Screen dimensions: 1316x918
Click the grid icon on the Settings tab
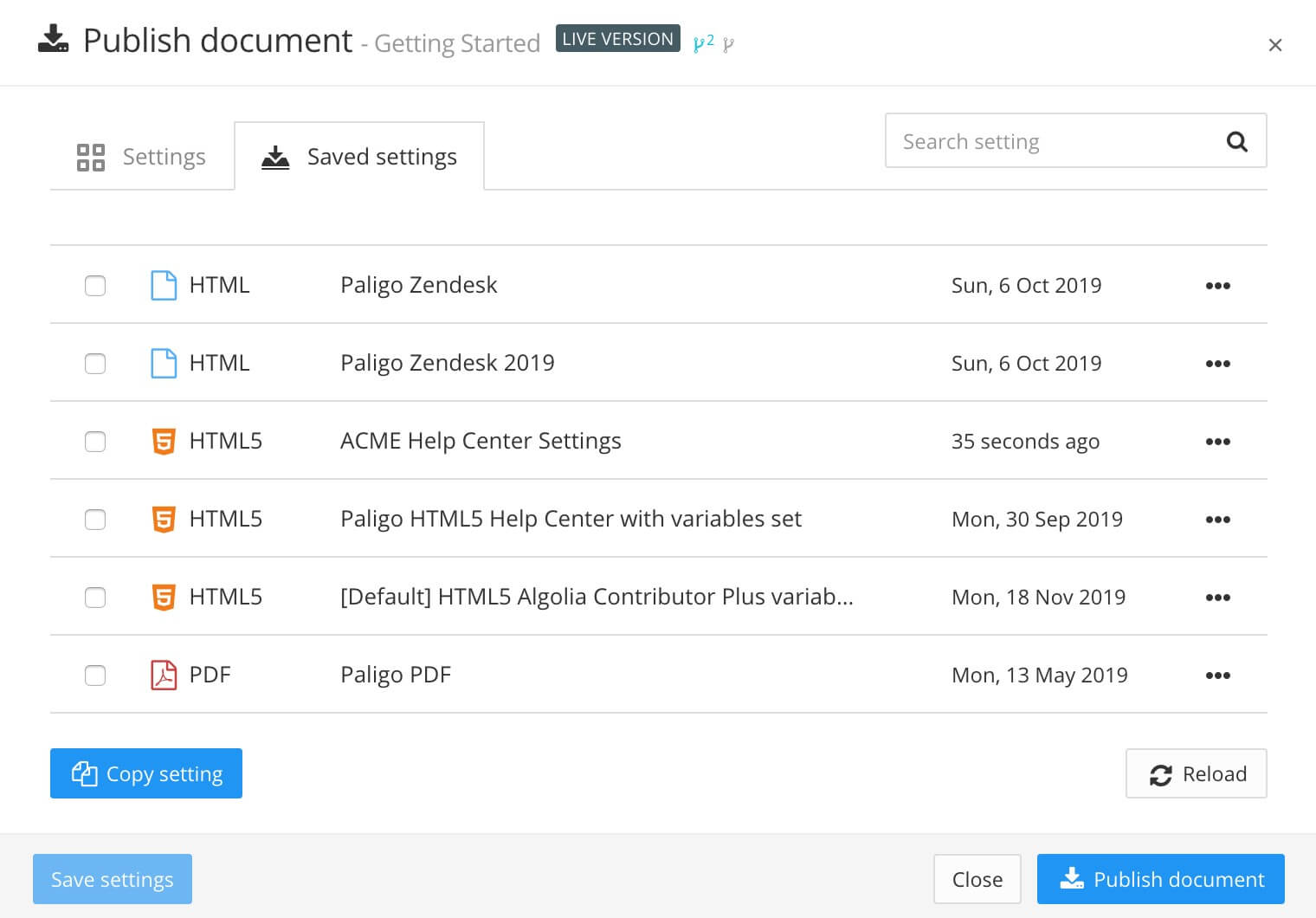[90, 157]
